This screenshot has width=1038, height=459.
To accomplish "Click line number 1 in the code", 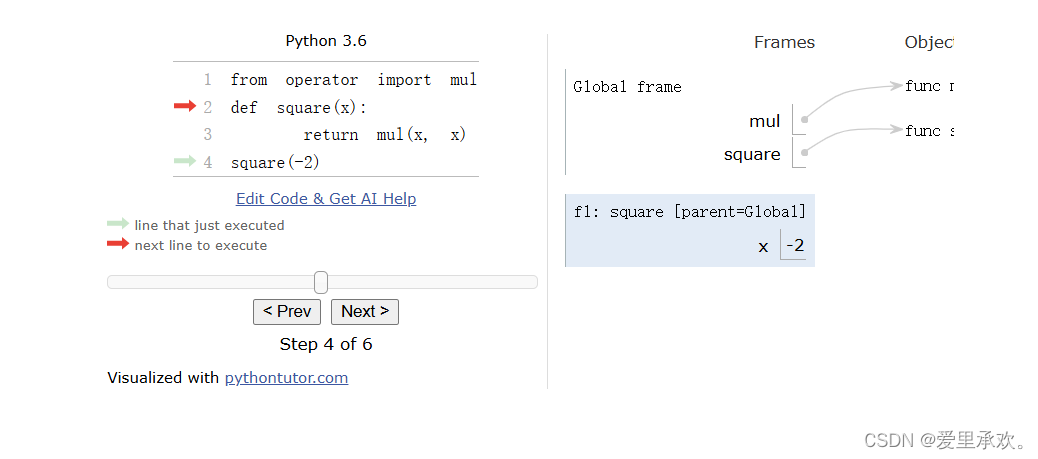I will tap(207, 80).
